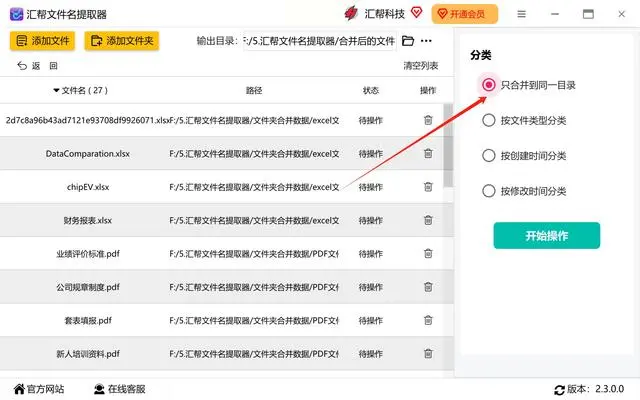
Task: Delete the 公司规章制度.pdf row
Action: point(428,287)
